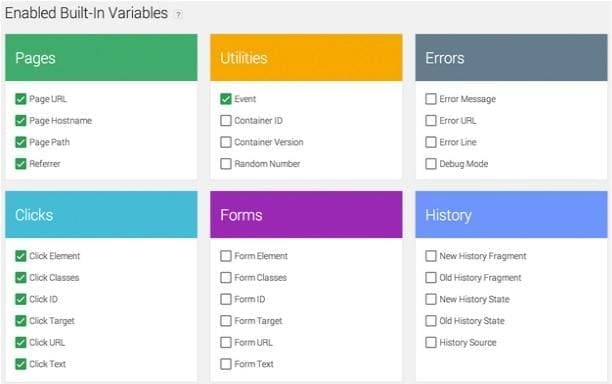Screen dimensions: 612x384
Task: Disable the Page Hostname variable
Action: coord(21,121)
